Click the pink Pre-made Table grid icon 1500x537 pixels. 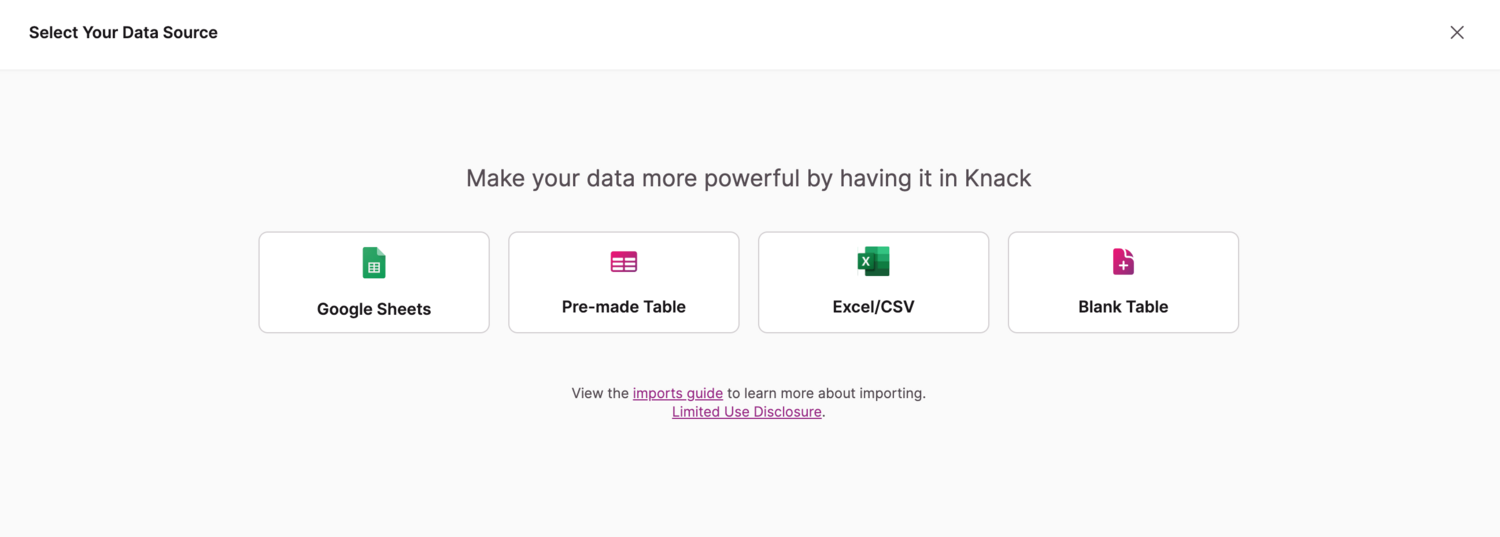click(x=624, y=262)
